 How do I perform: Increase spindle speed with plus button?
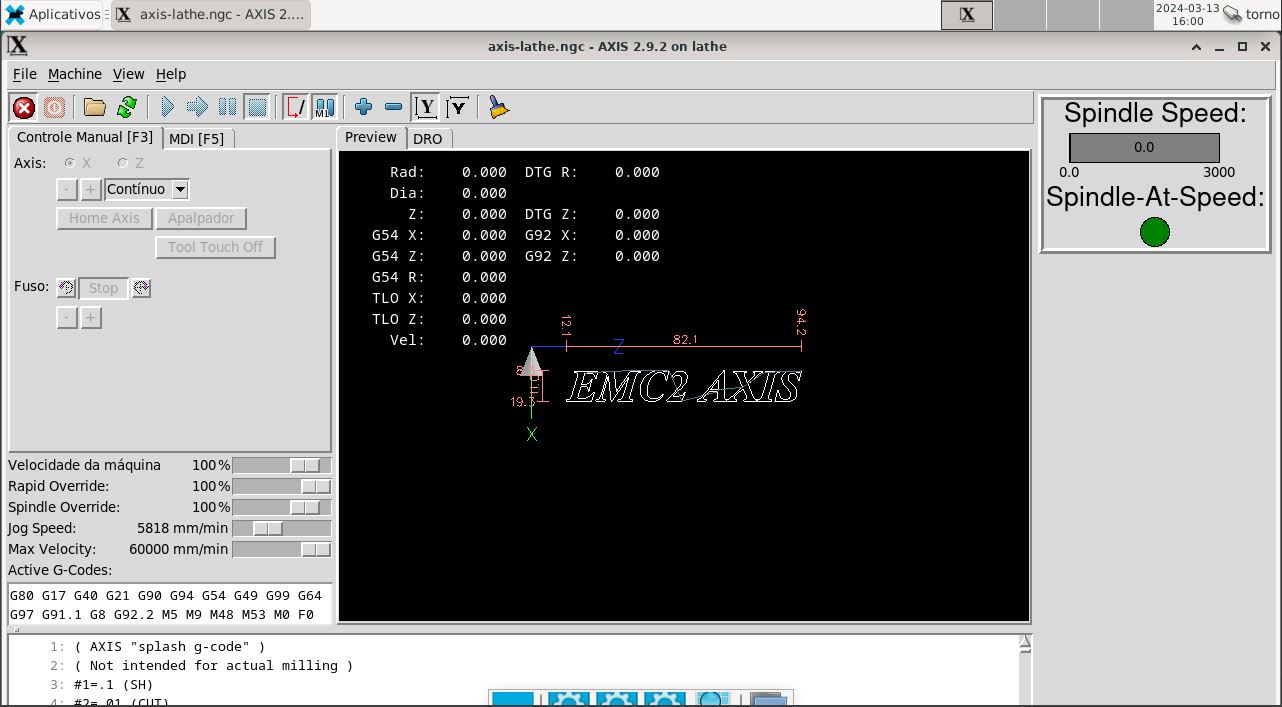click(x=90, y=318)
